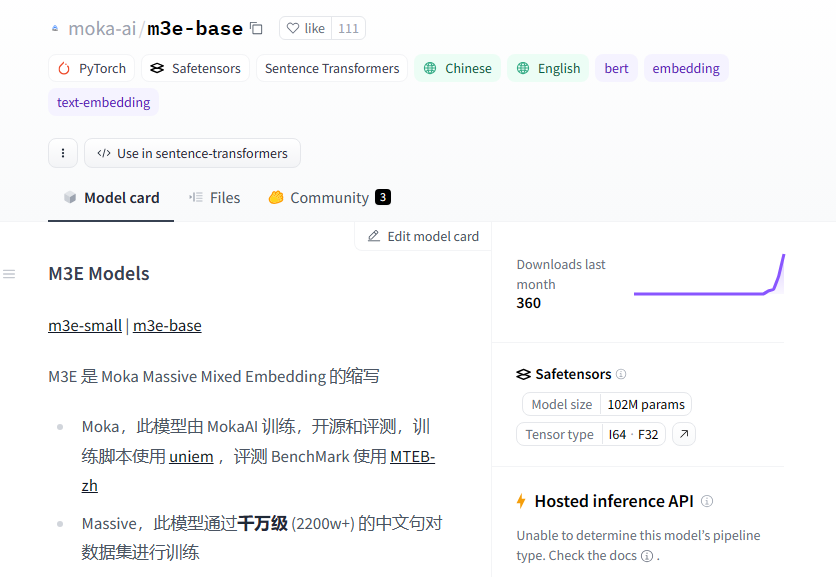Switch to the Model card tab

click(111, 198)
